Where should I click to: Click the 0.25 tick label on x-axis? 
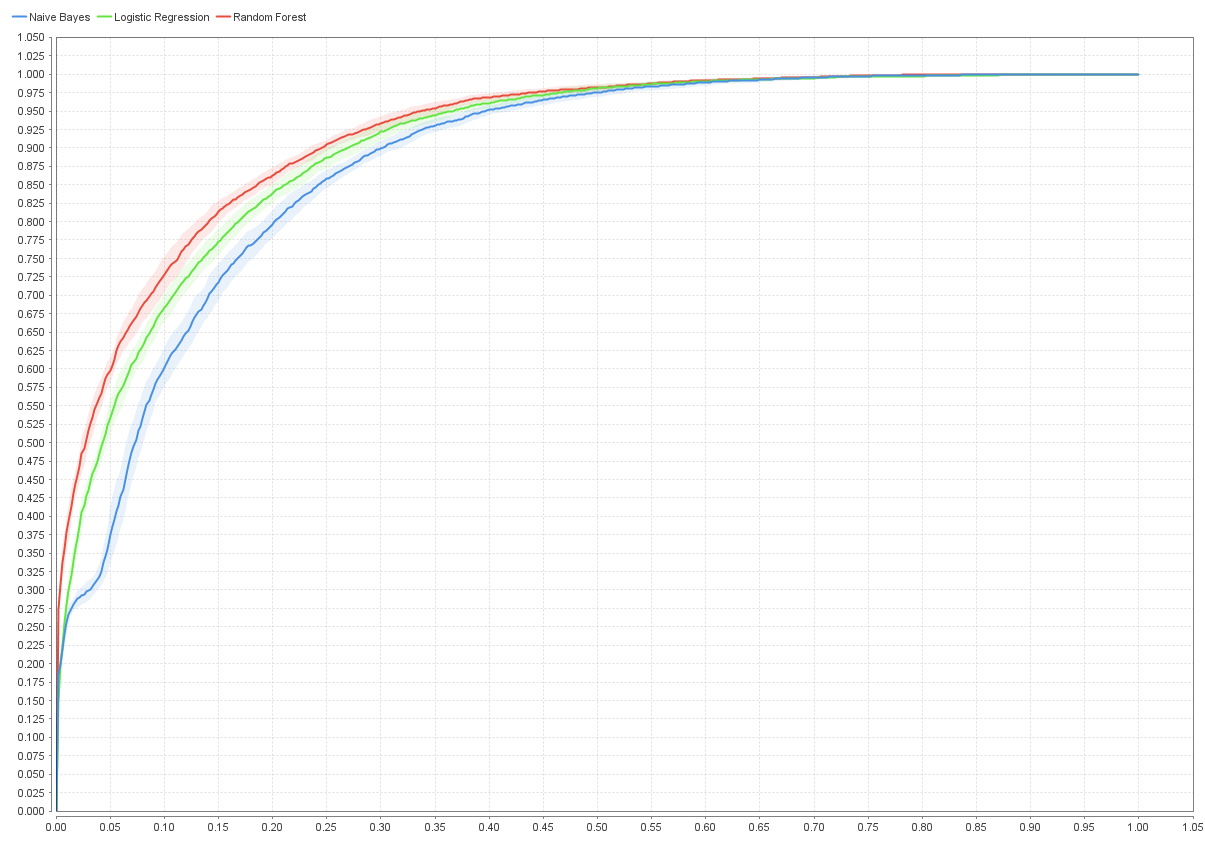(x=327, y=827)
